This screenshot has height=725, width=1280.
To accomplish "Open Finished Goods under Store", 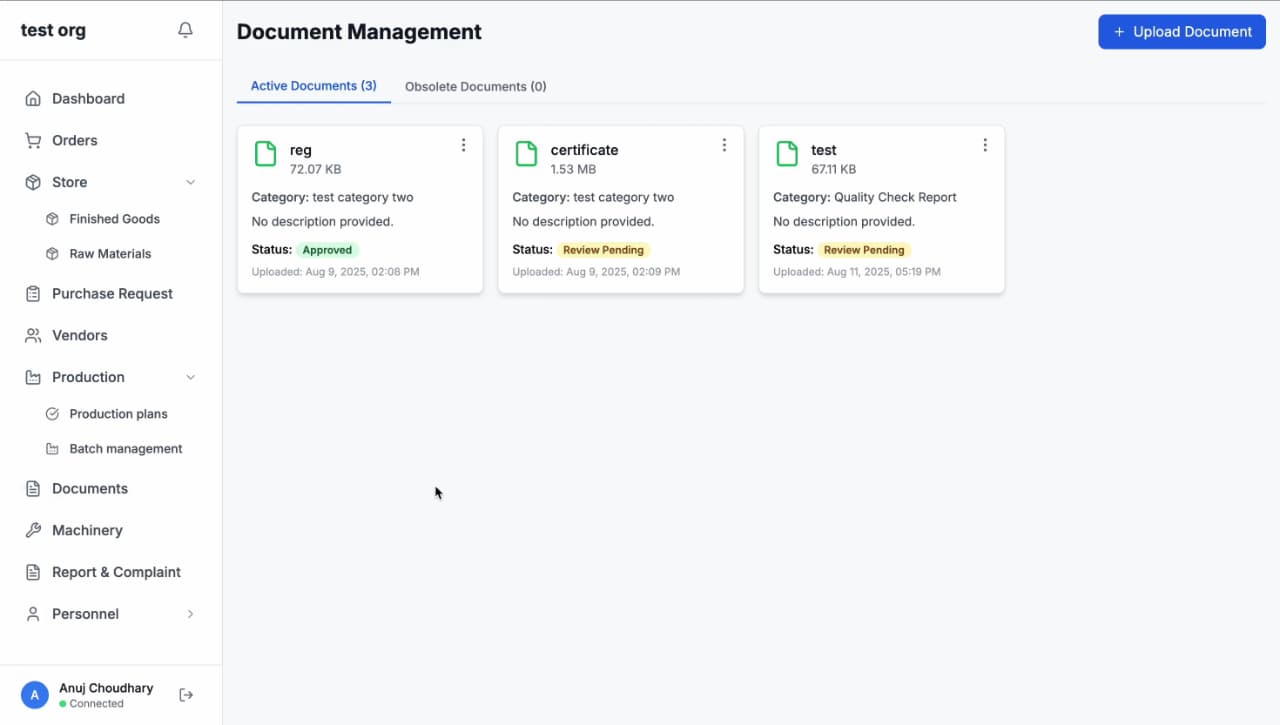I will click(x=114, y=219).
